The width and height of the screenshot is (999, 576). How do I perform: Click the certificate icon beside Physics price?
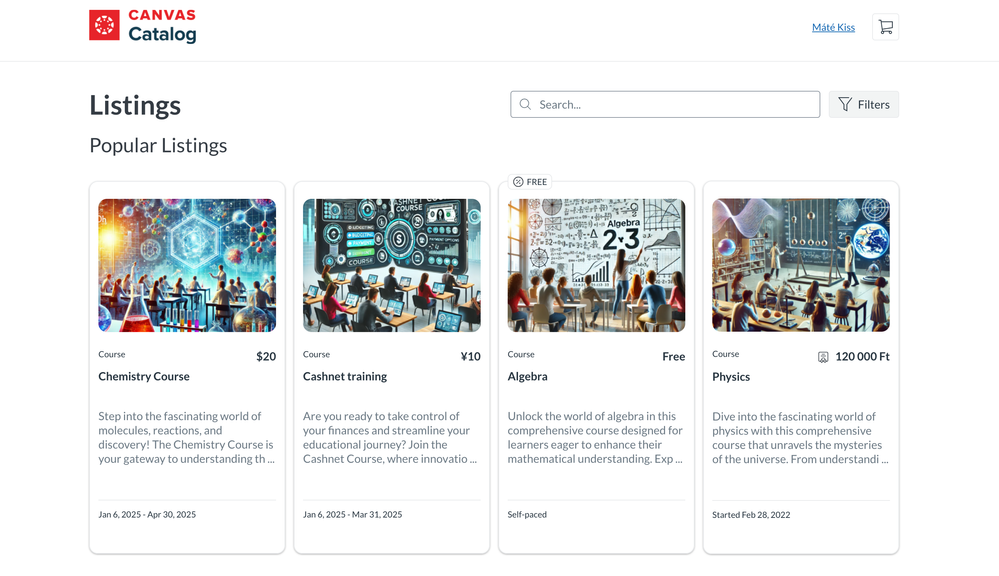823,357
